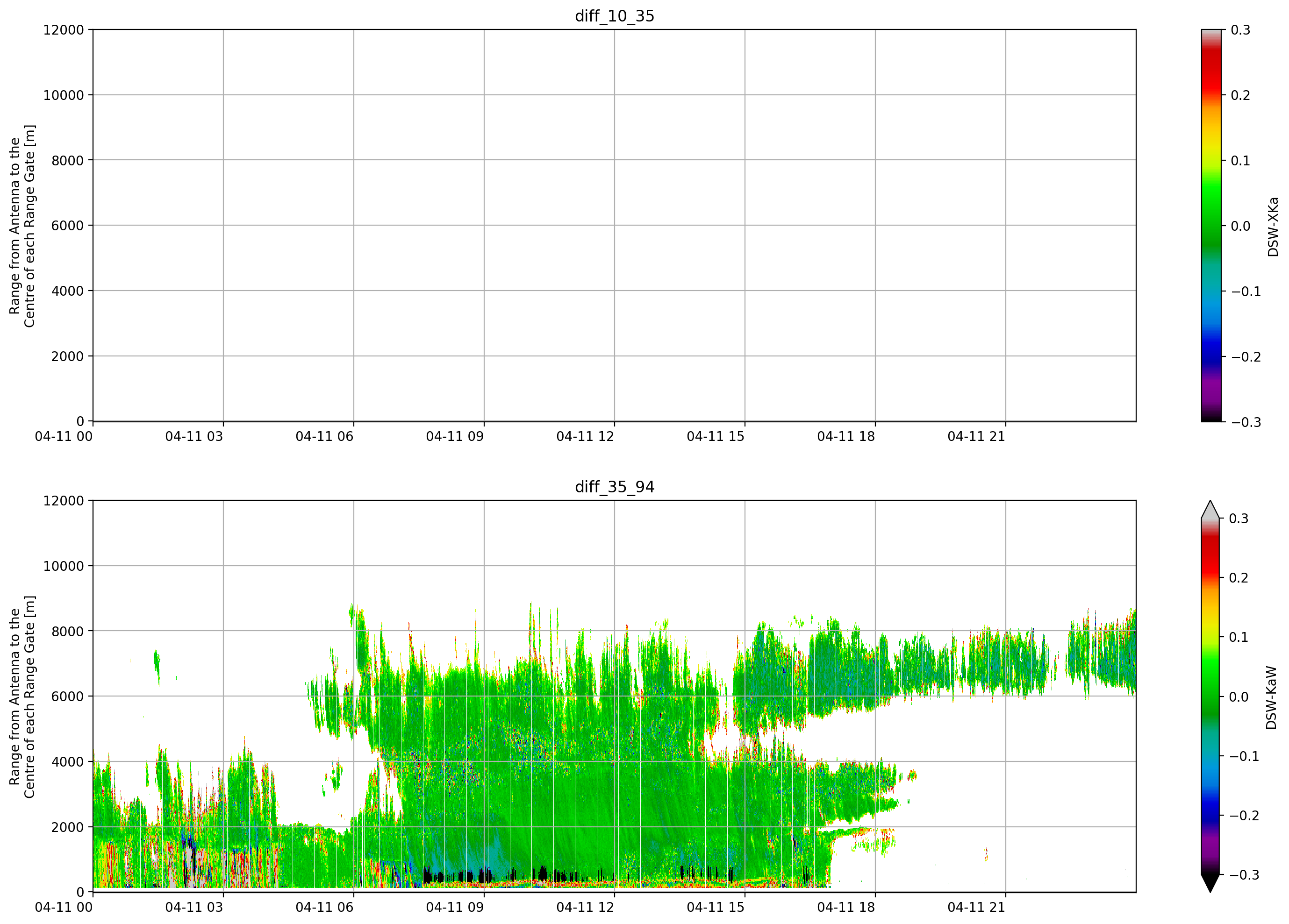Click the 04-11 21 time tick under diff_35_94
1289x924 pixels.
(976, 908)
